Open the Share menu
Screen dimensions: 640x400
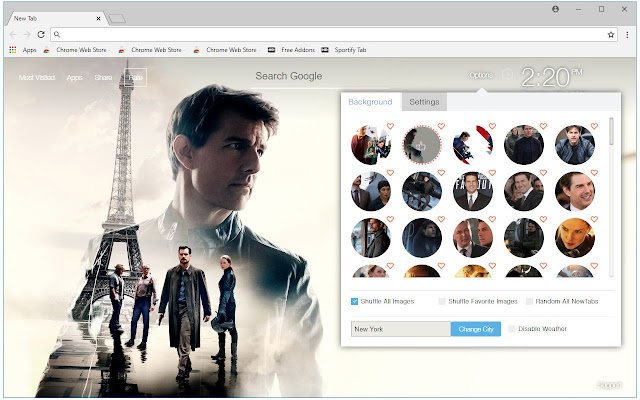pos(103,78)
